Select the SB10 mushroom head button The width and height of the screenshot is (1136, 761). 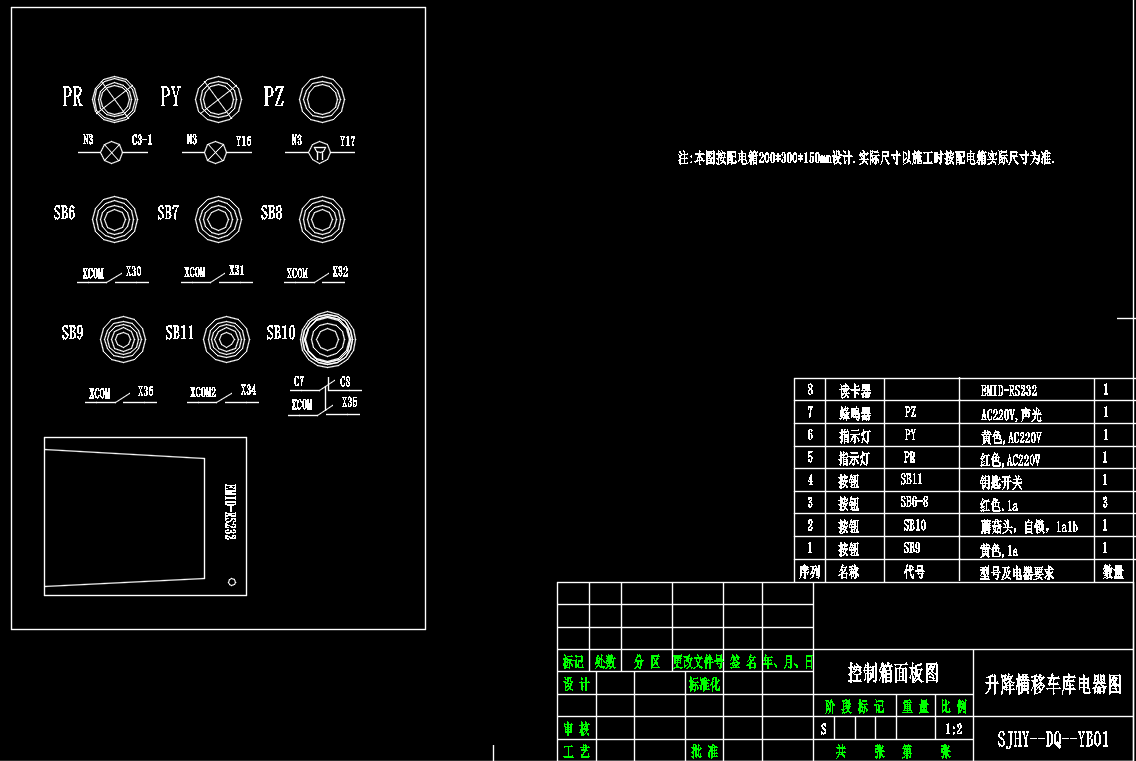pyautogui.click(x=329, y=338)
